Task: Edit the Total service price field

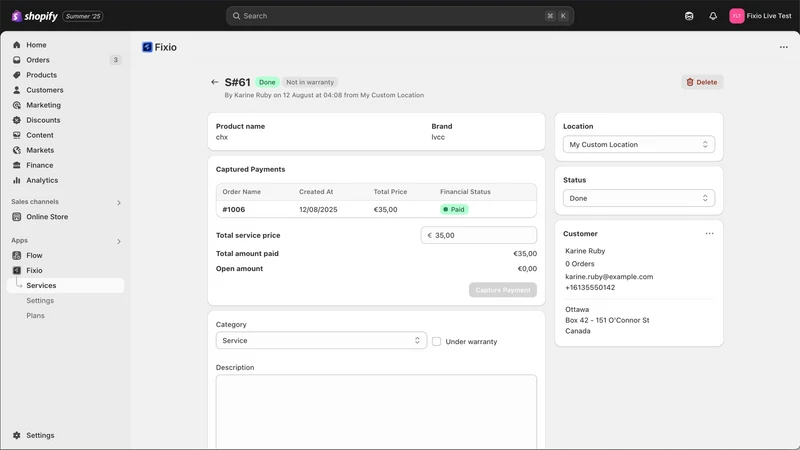Action: coord(479,235)
